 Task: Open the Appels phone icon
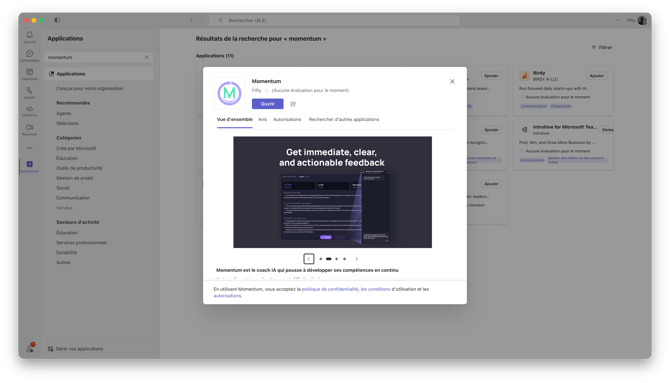click(29, 91)
